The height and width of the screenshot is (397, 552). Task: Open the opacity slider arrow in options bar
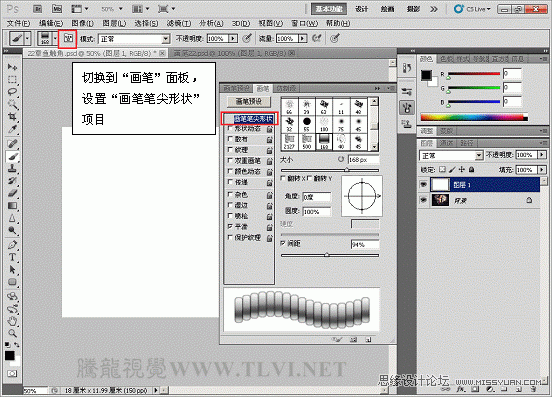click(233, 38)
